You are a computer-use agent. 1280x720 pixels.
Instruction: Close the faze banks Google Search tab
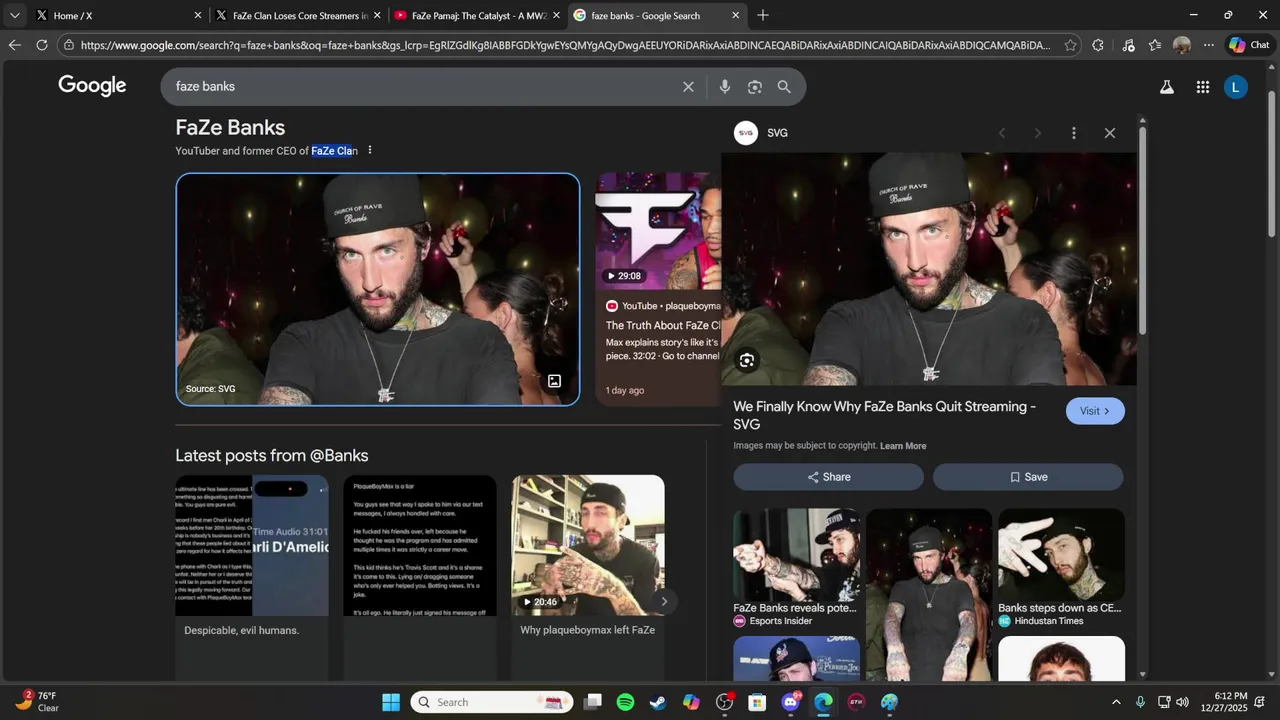click(736, 15)
